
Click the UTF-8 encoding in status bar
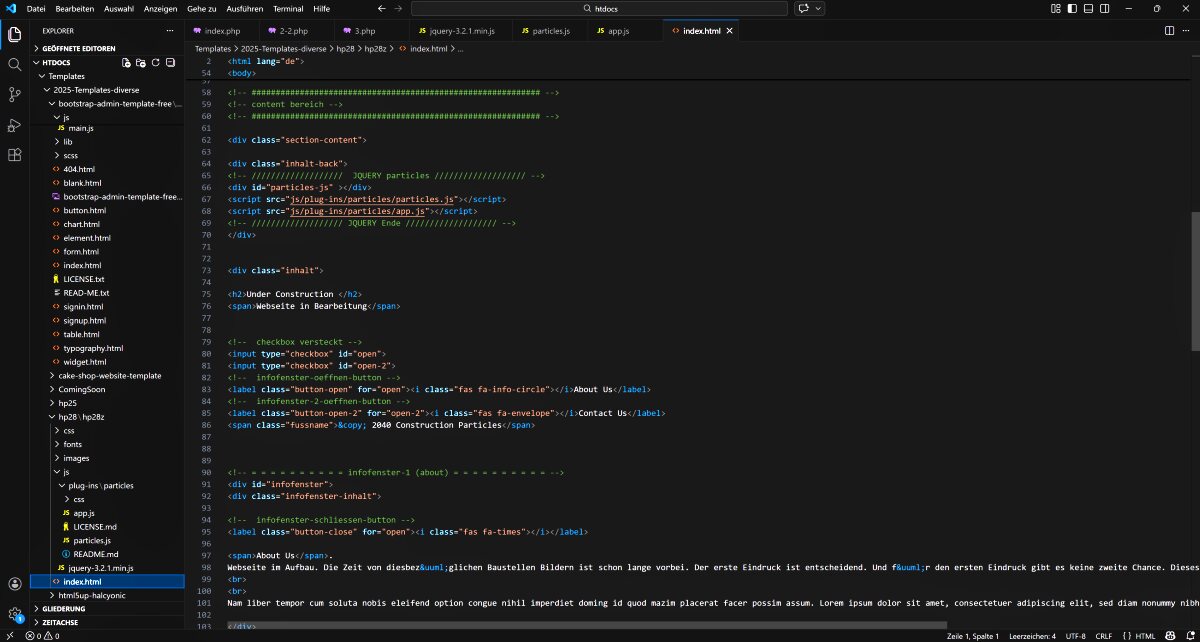(x=1074, y=635)
